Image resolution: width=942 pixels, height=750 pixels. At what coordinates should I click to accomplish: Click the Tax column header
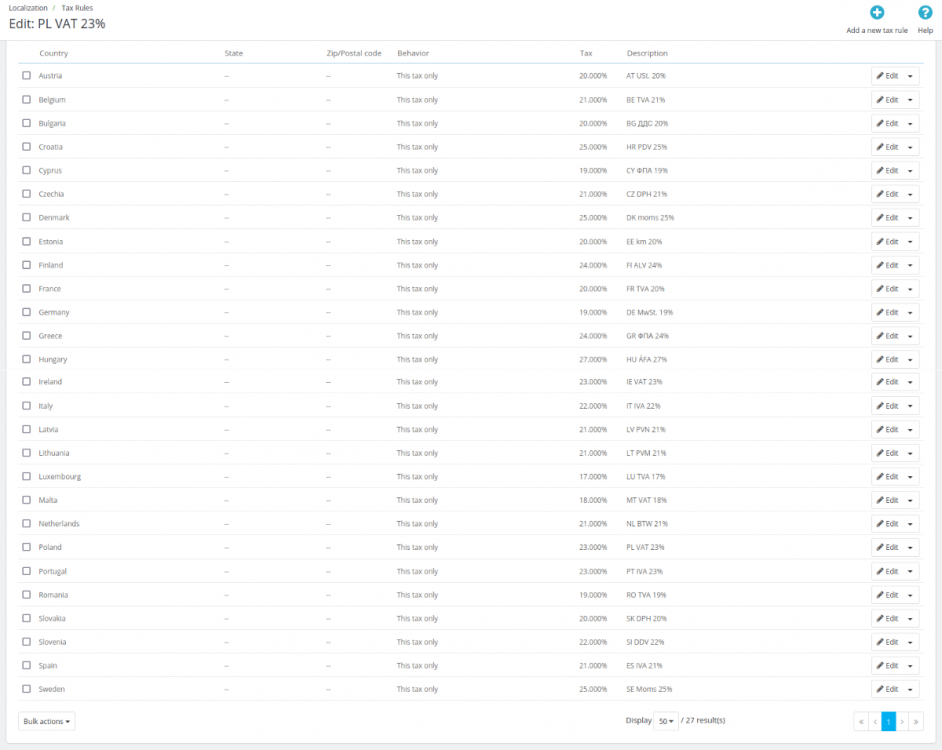coord(586,53)
